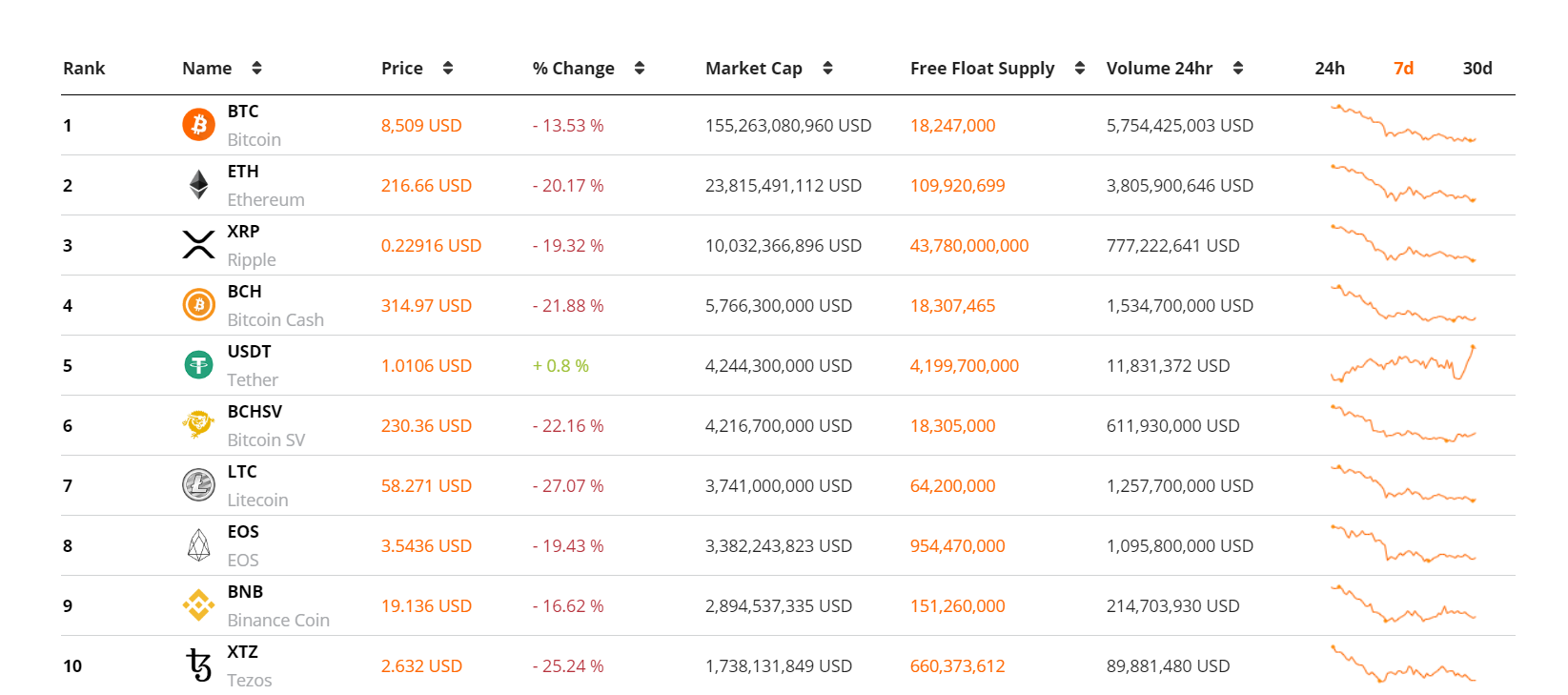Click the Ripple XRP logo icon
Screen dimensions: 1568x695
click(198, 244)
